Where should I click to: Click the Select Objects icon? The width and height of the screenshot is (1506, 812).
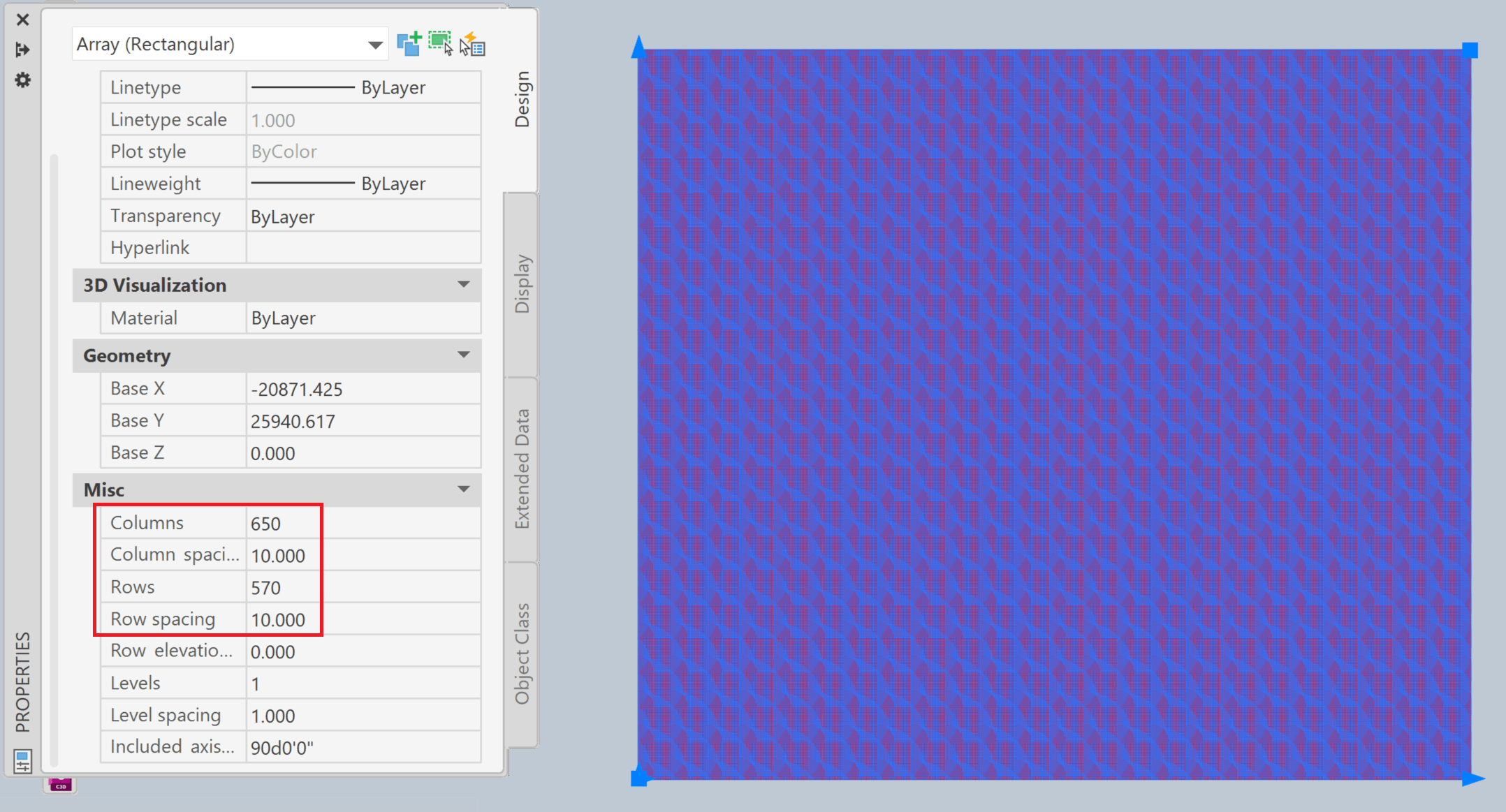pyautogui.click(x=441, y=44)
